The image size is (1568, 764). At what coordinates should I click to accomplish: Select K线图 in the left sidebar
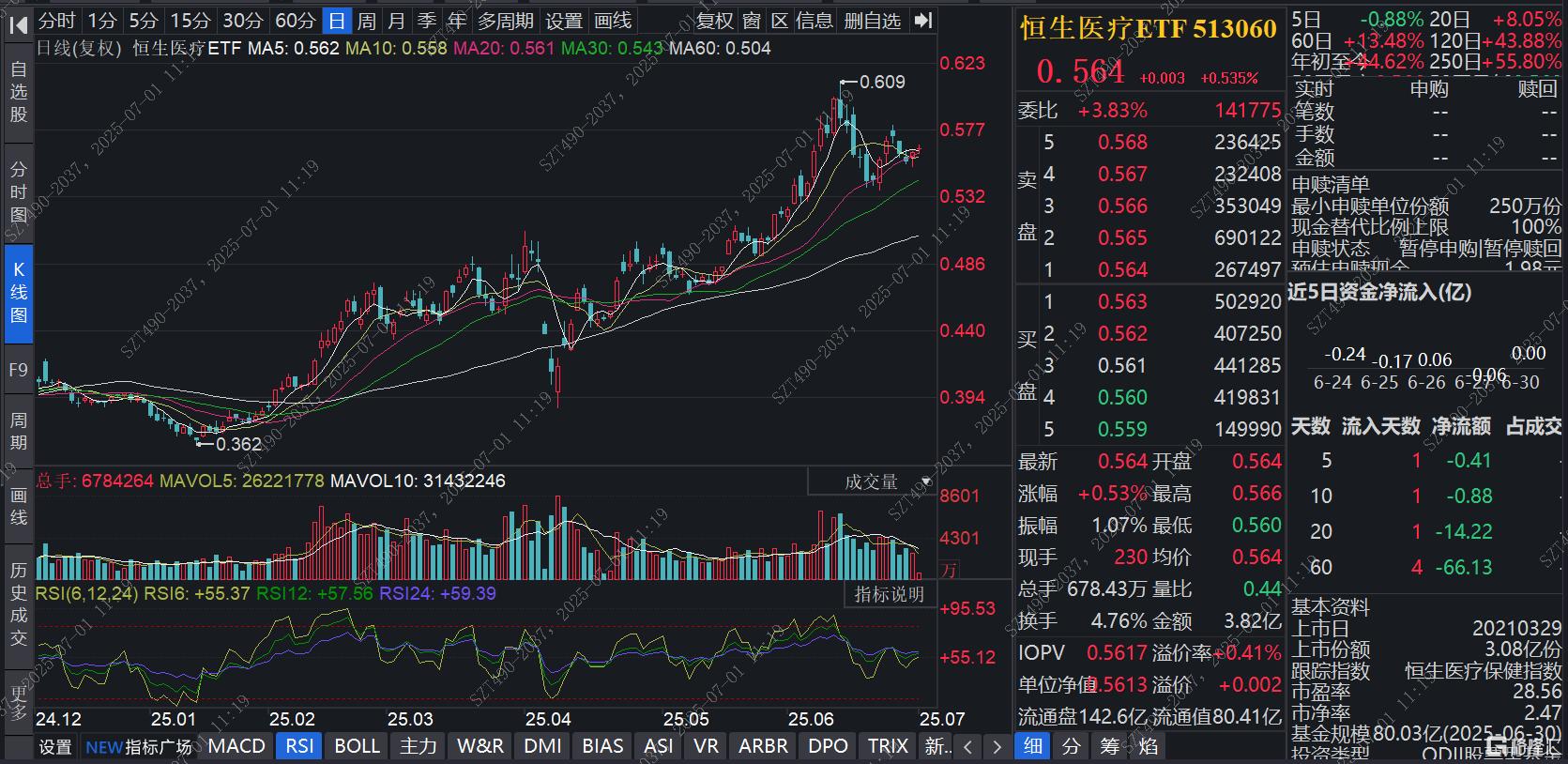coord(19,292)
